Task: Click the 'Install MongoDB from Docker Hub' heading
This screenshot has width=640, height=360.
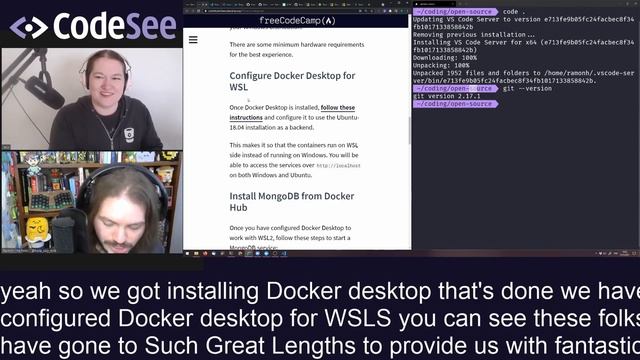Action: click(291, 202)
